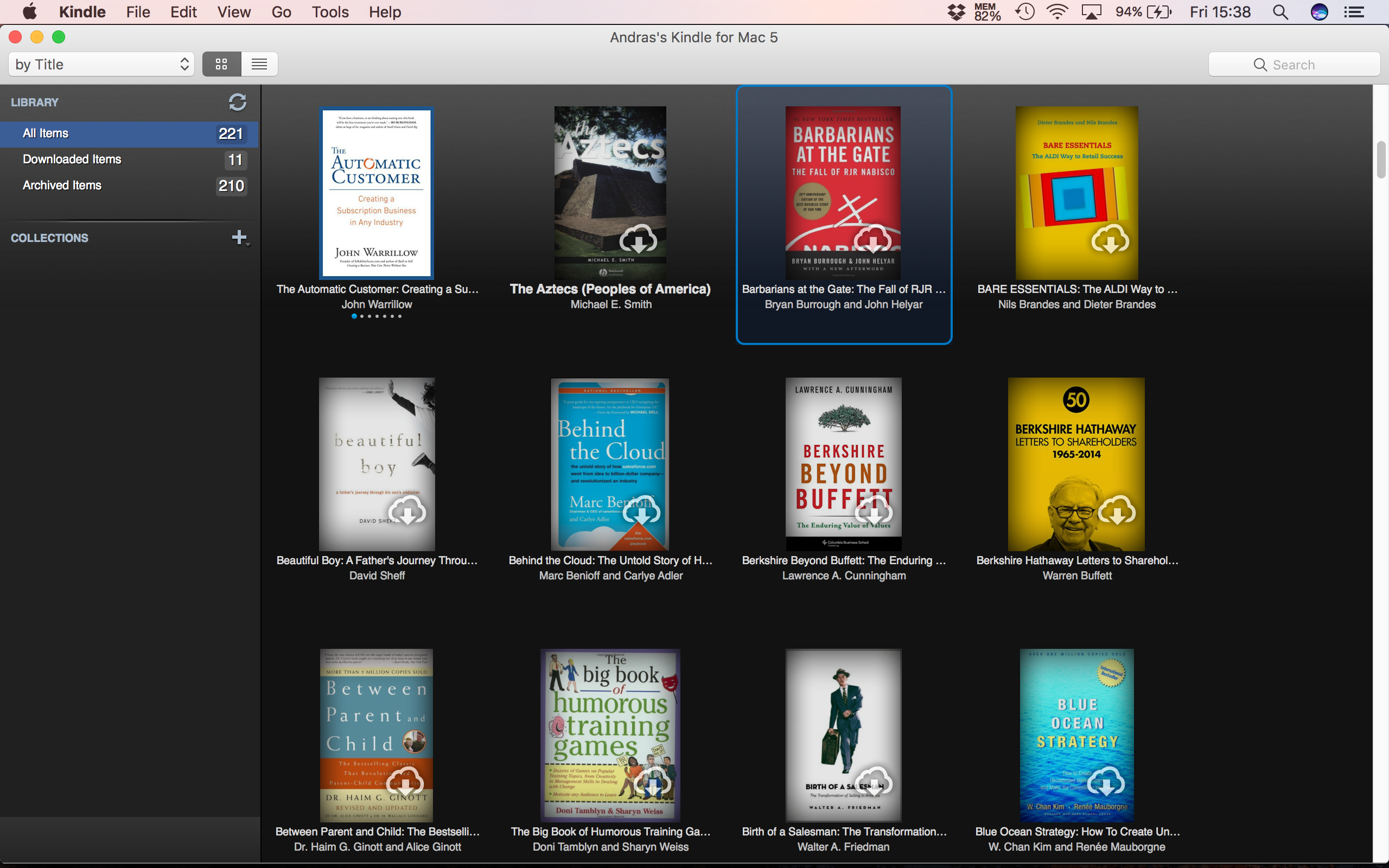
Task: Open the Go menu
Action: pos(281,12)
